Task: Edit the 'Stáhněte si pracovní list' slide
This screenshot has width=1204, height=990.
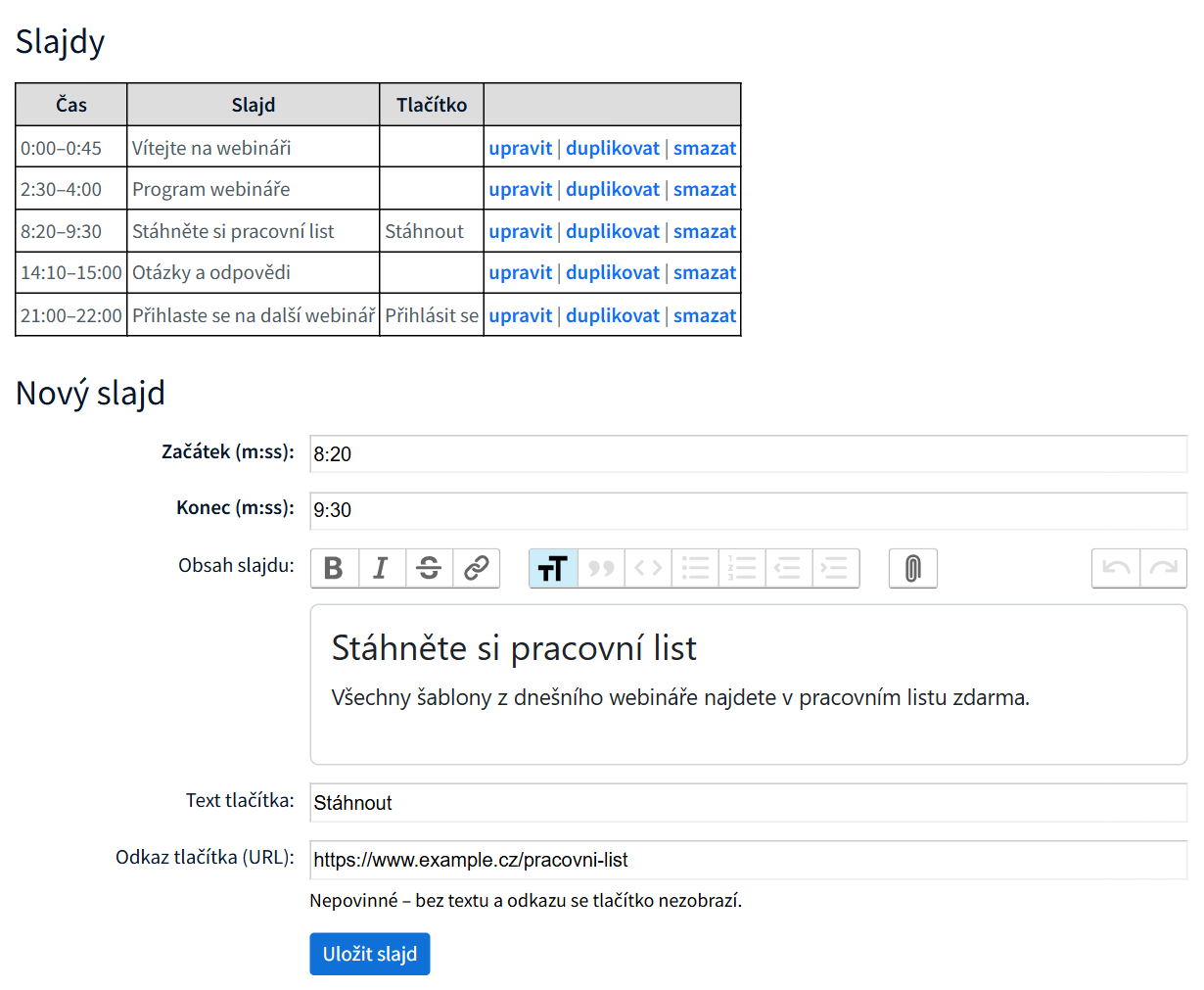Action: pos(521,231)
